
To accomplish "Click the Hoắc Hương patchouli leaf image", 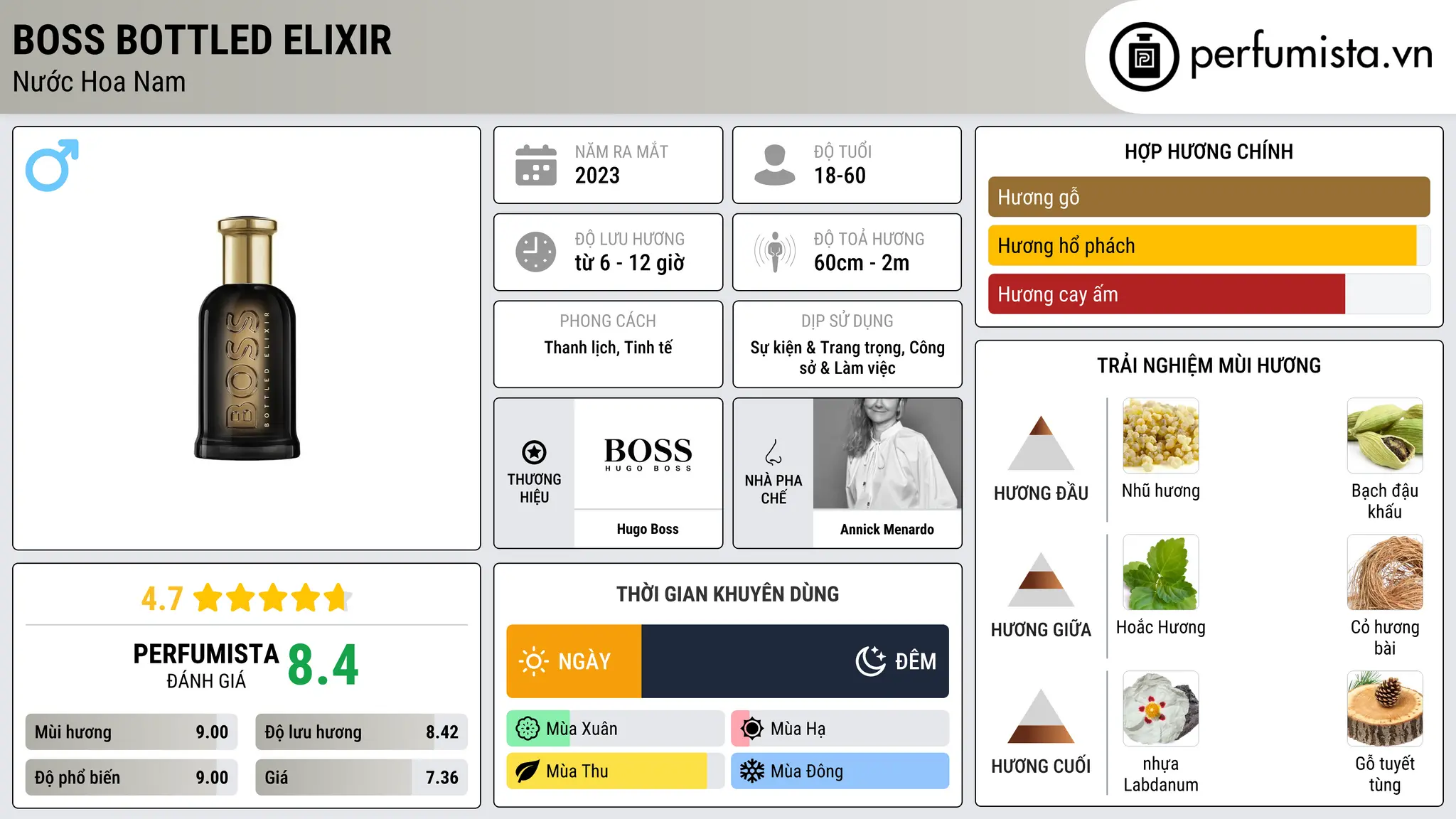I will coord(1160,572).
